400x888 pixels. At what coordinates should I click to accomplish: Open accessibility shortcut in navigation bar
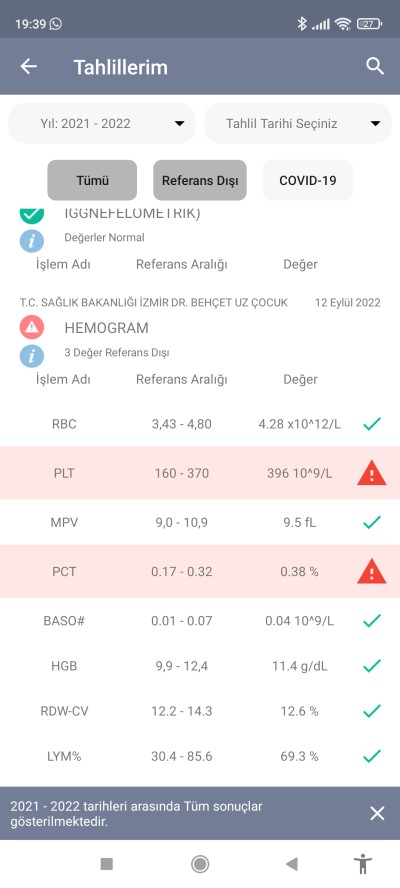pos(361,864)
